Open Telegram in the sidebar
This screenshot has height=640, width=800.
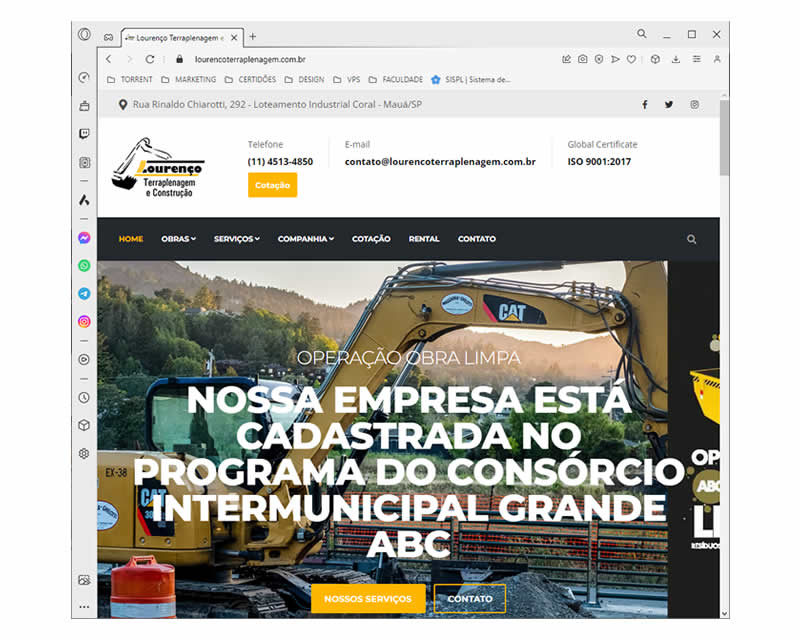coord(84,294)
